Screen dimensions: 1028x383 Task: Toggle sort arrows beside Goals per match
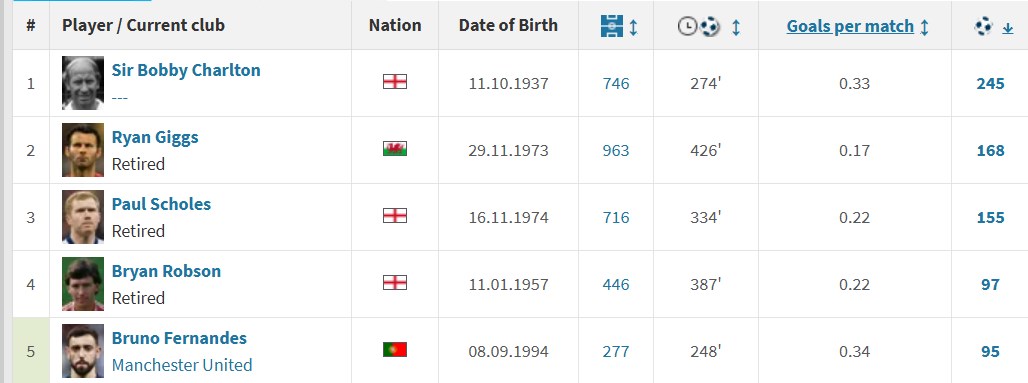click(x=924, y=28)
